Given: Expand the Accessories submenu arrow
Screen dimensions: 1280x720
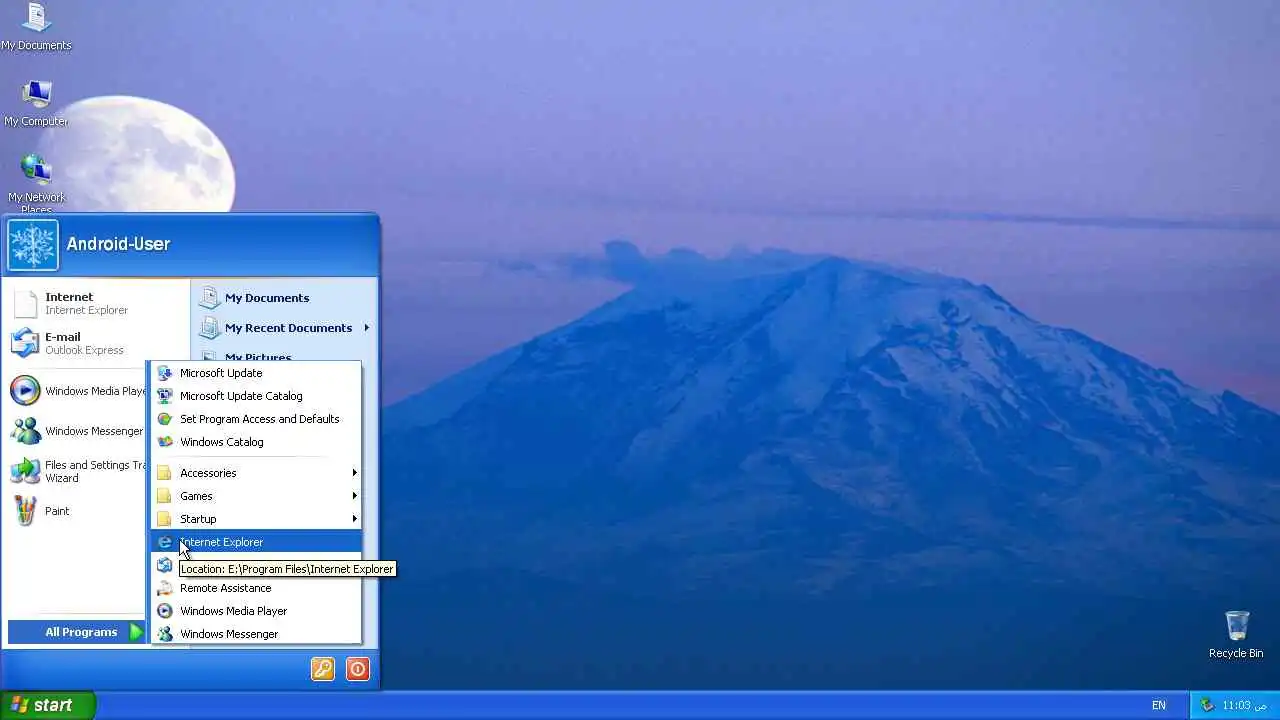Looking at the screenshot, I should [354, 473].
